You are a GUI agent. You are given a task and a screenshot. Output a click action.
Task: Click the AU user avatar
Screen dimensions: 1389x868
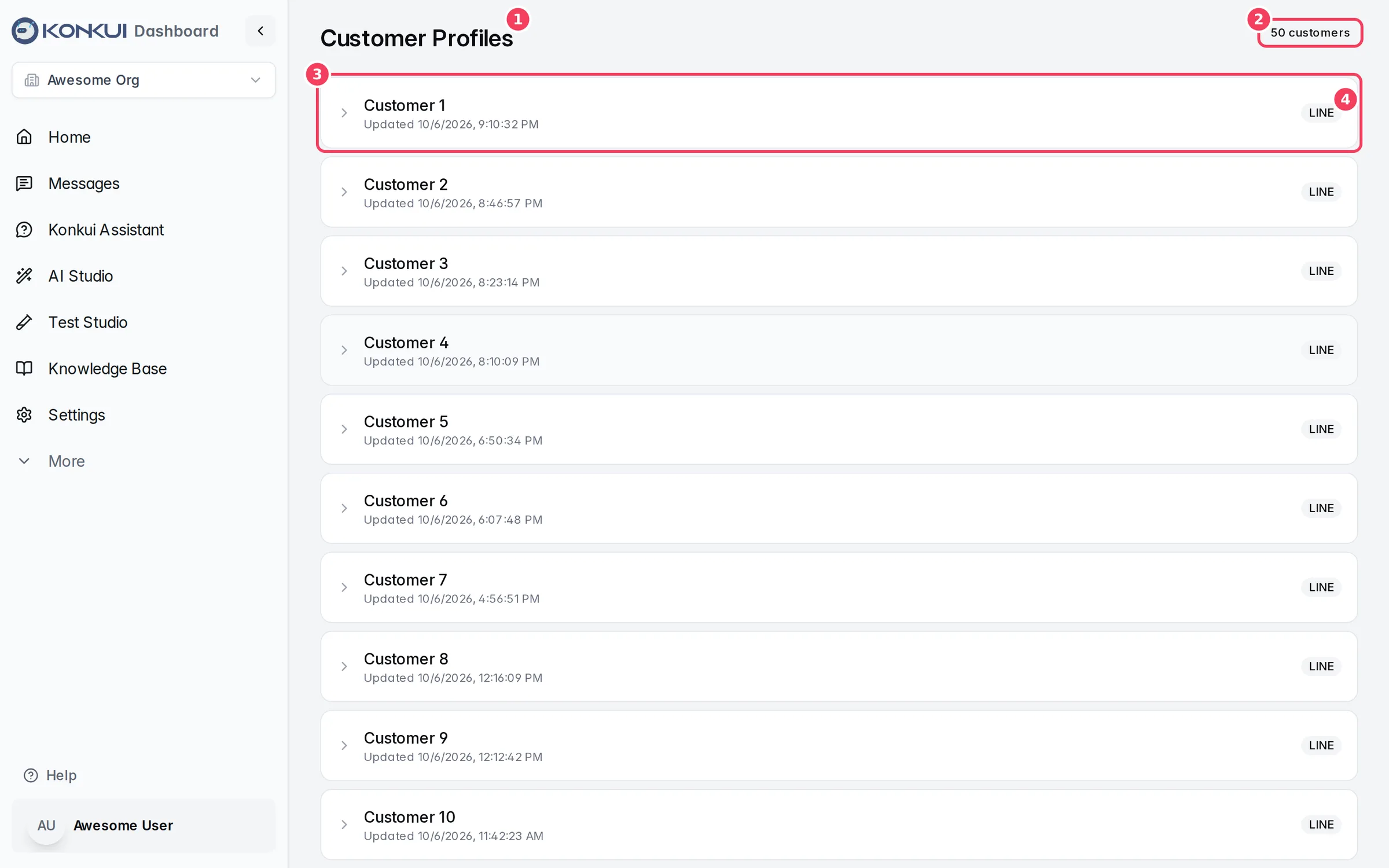[x=46, y=825]
